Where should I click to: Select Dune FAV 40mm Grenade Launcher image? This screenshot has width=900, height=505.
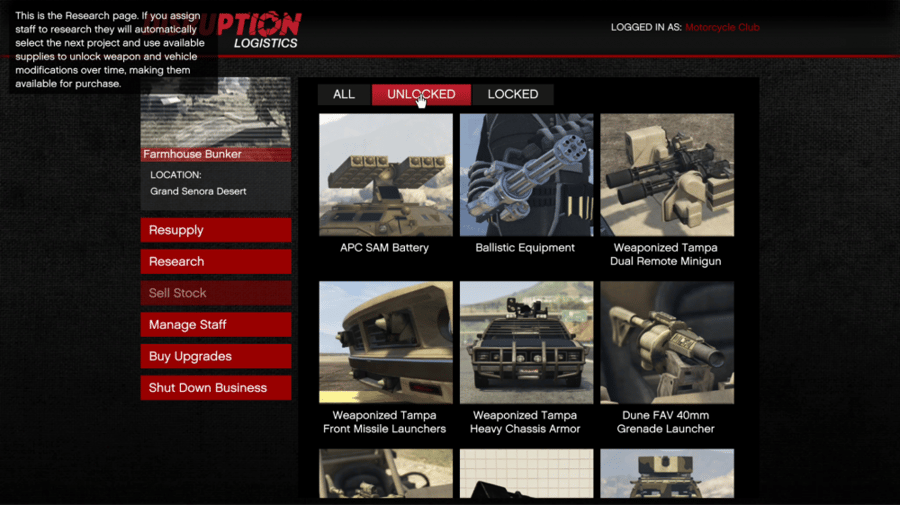tap(667, 343)
